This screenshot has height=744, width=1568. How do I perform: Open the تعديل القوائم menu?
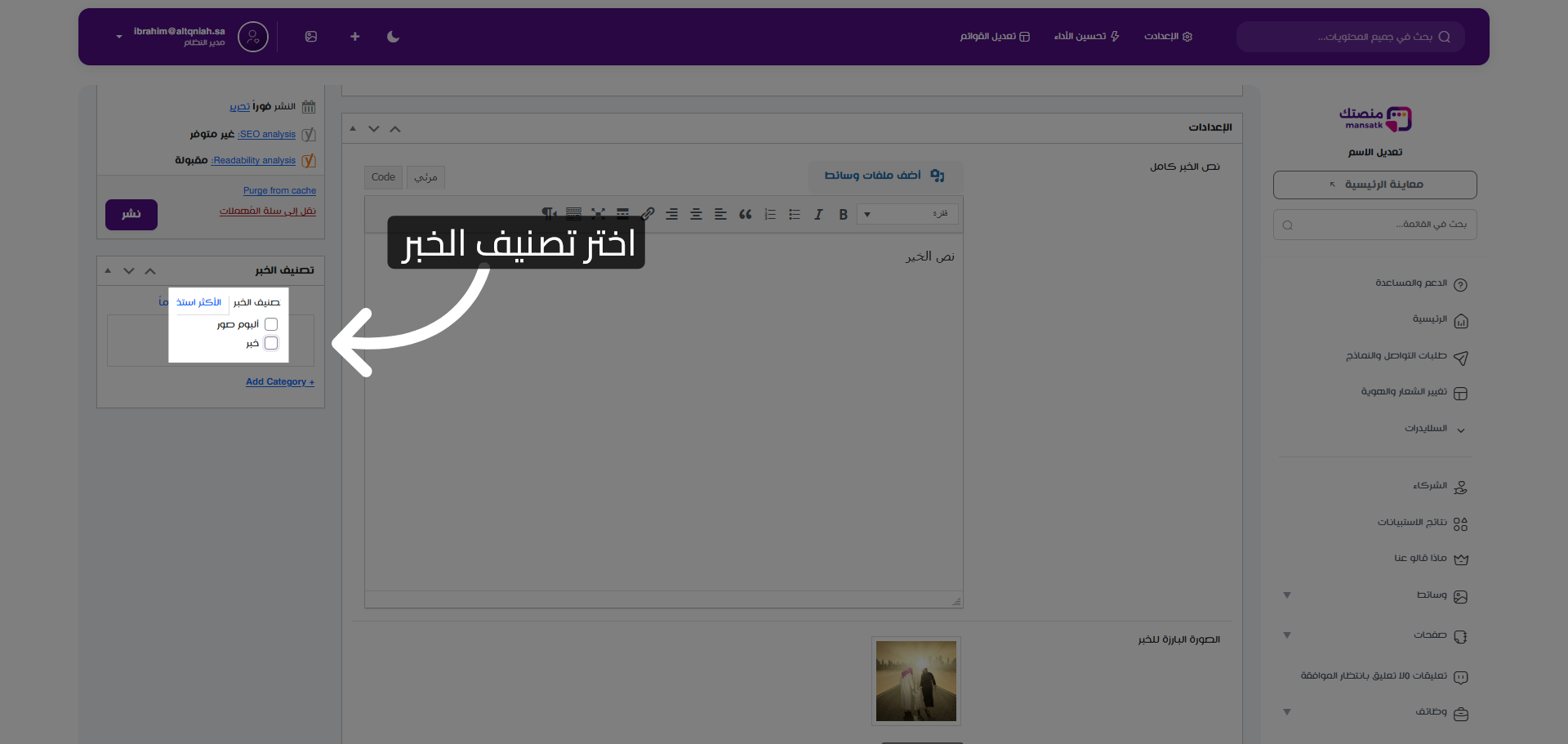coord(995,37)
